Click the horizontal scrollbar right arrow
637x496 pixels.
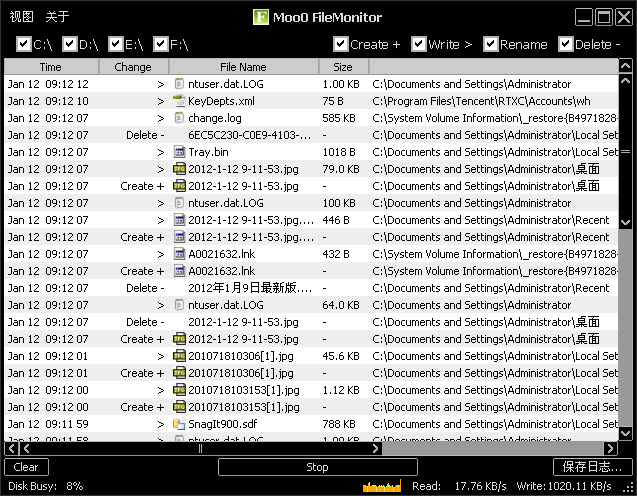pos(611,449)
